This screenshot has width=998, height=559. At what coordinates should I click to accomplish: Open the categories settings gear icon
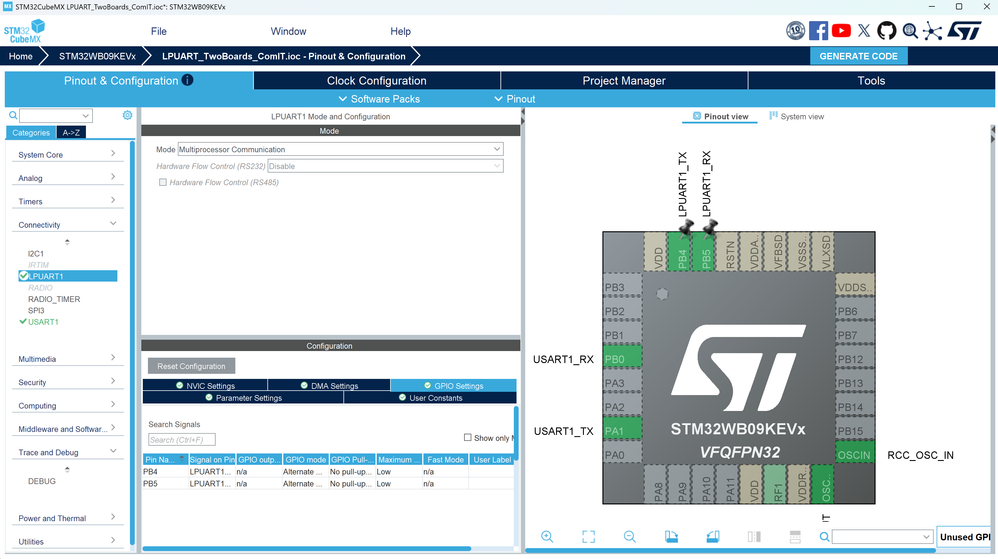[127, 115]
